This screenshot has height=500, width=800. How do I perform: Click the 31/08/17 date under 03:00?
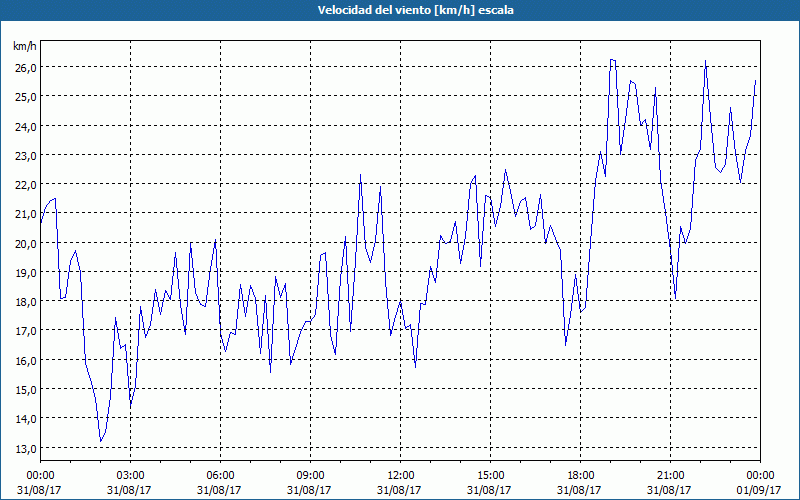pyautogui.click(x=130, y=490)
